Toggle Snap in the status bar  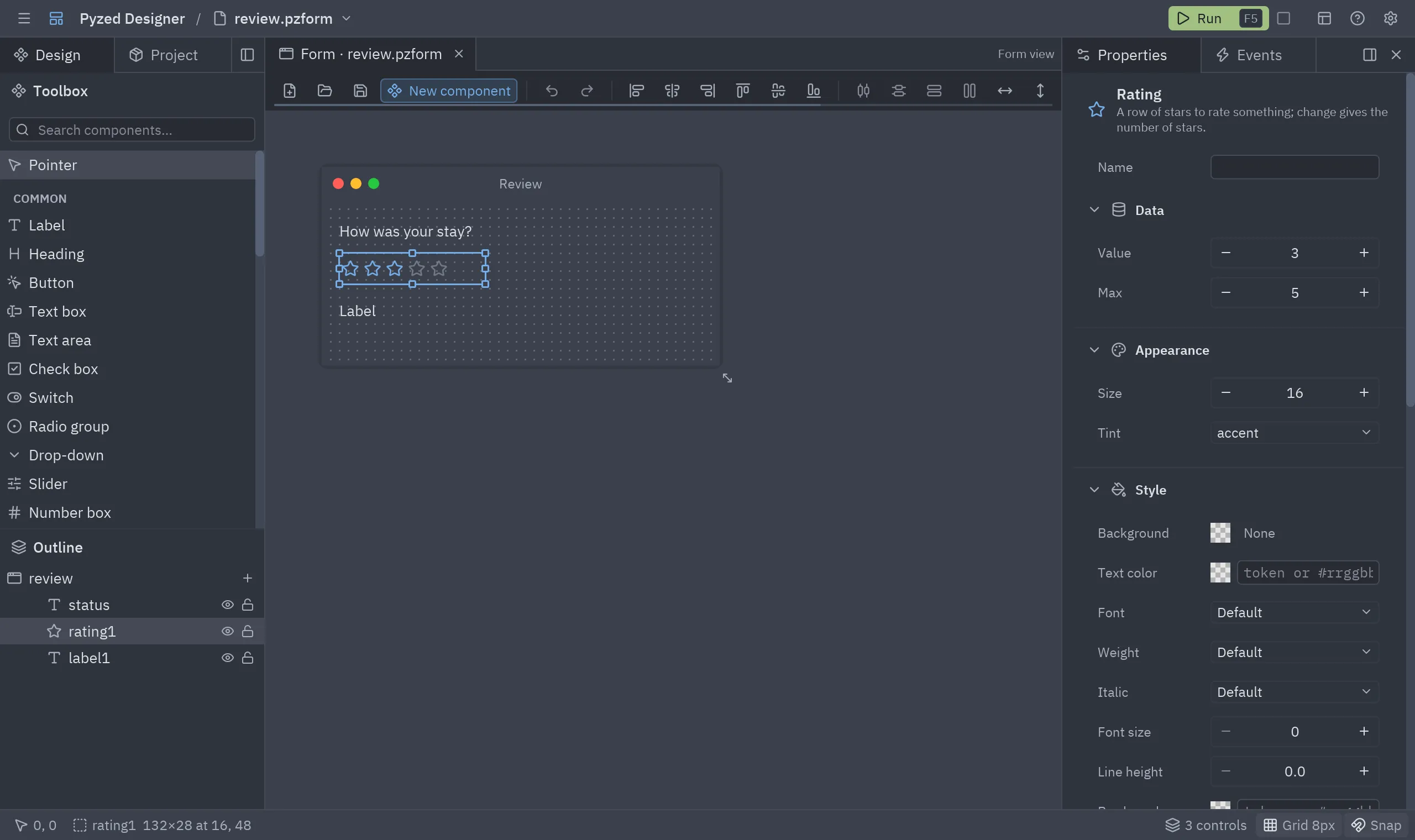(x=1376, y=825)
